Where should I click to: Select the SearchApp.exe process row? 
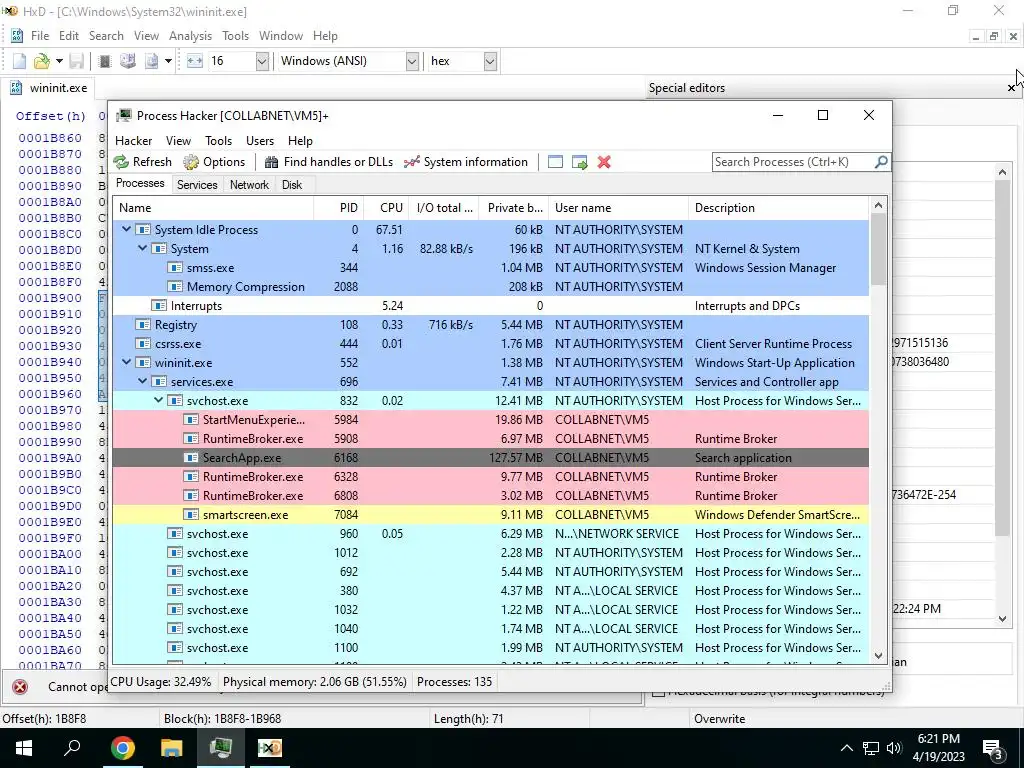pos(490,458)
